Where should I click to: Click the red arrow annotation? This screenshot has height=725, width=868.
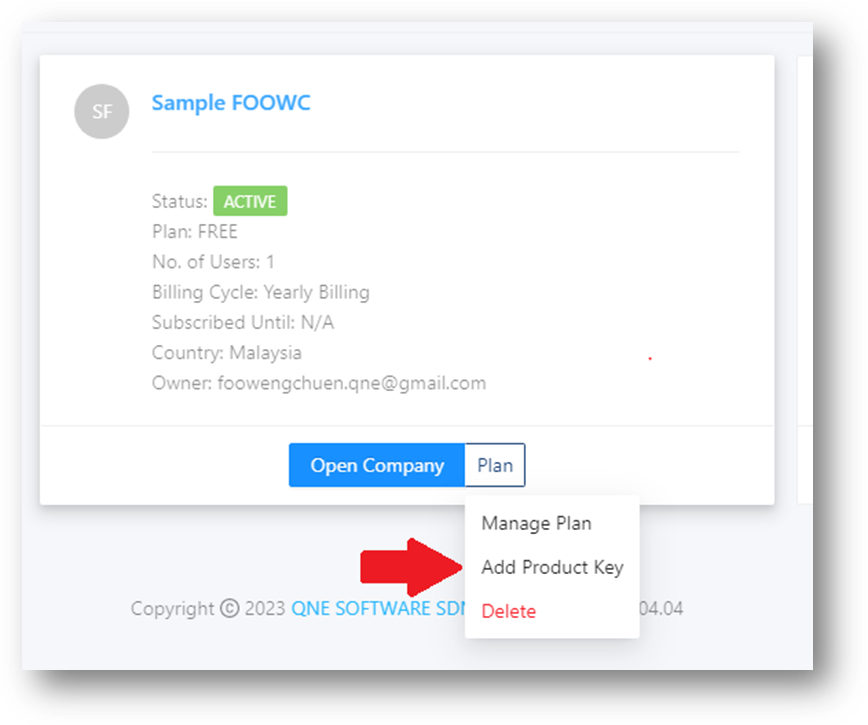(412, 567)
